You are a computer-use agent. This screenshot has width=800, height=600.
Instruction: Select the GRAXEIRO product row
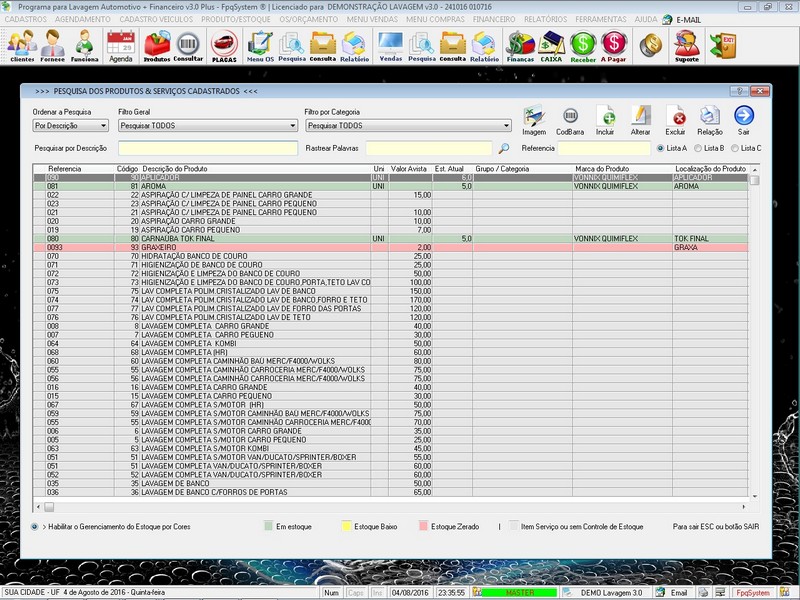391,247
